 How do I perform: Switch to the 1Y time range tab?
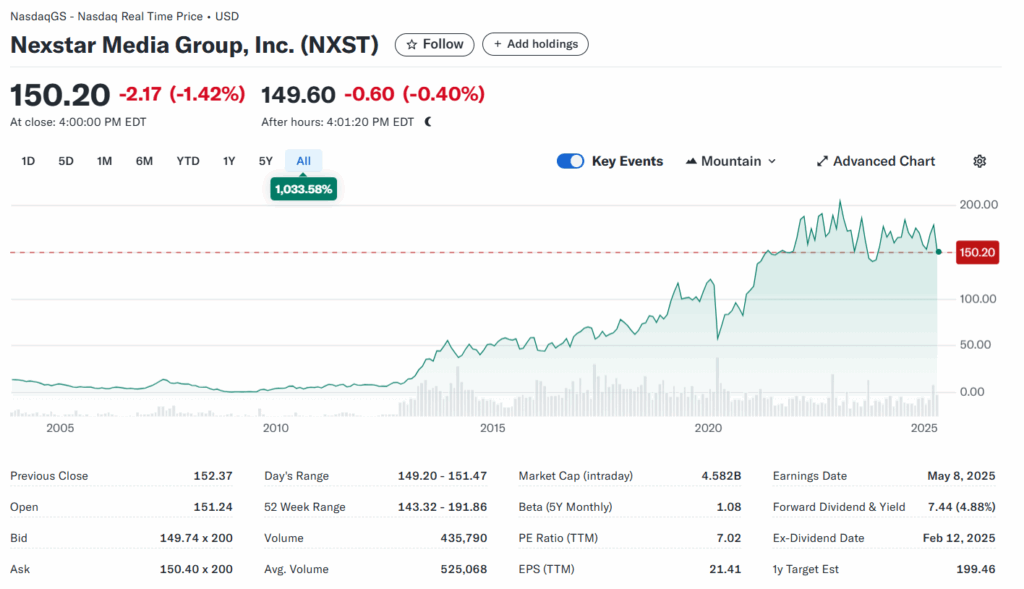[228, 160]
